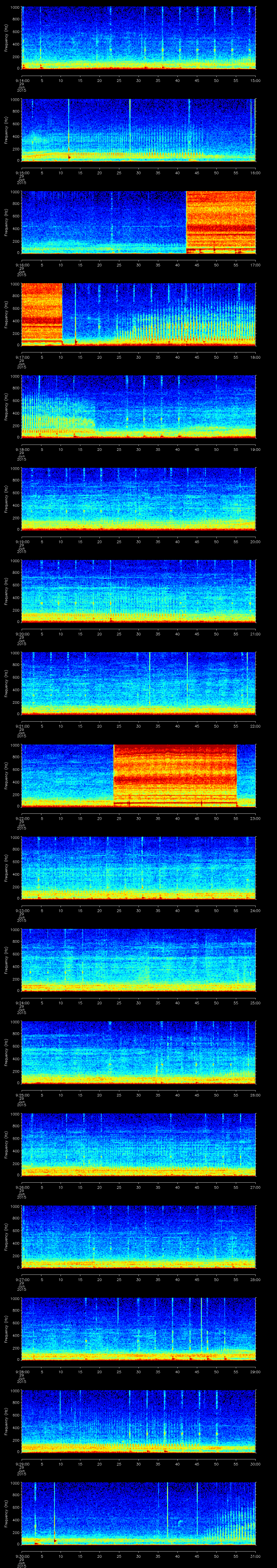277x1568 pixels.
Task: Click the "9:17:00" start time label
Action: [22, 357]
